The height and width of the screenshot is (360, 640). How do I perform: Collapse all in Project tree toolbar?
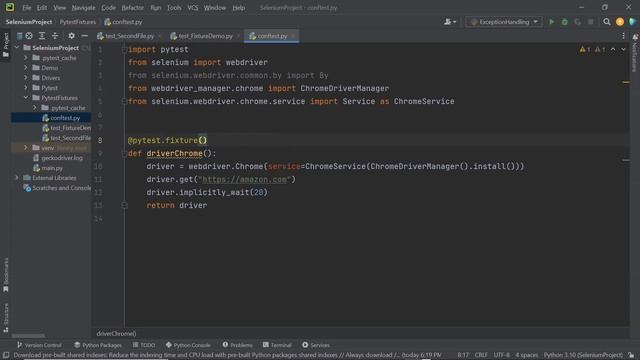pyautogui.click(x=55, y=36)
